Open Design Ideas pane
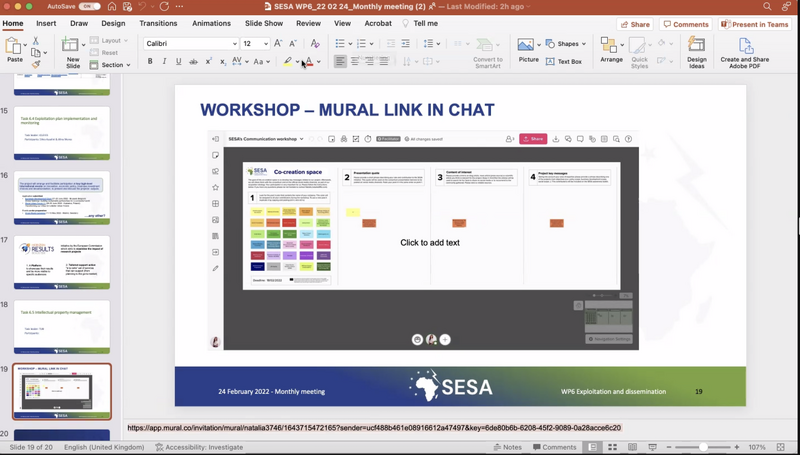This screenshot has width=800, height=455. 696,52
